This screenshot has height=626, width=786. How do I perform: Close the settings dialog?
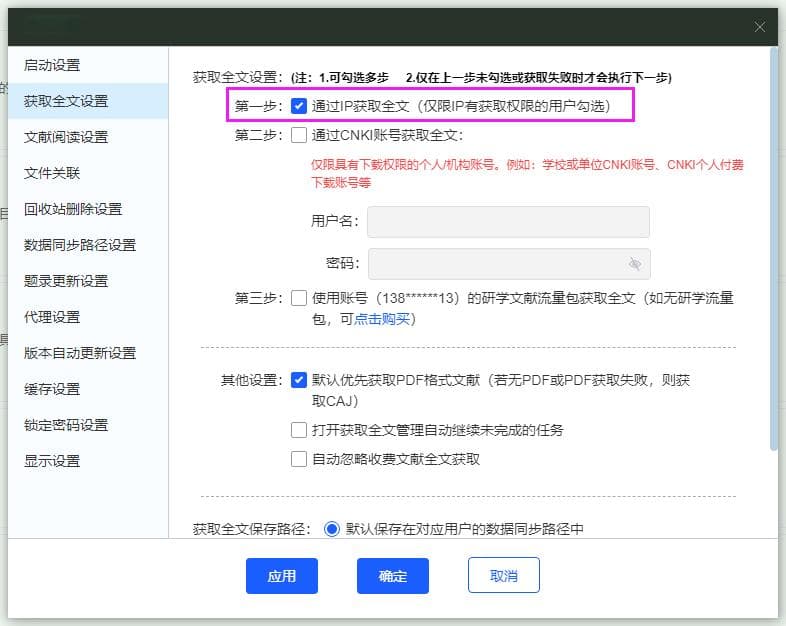[x=759, y=27]
